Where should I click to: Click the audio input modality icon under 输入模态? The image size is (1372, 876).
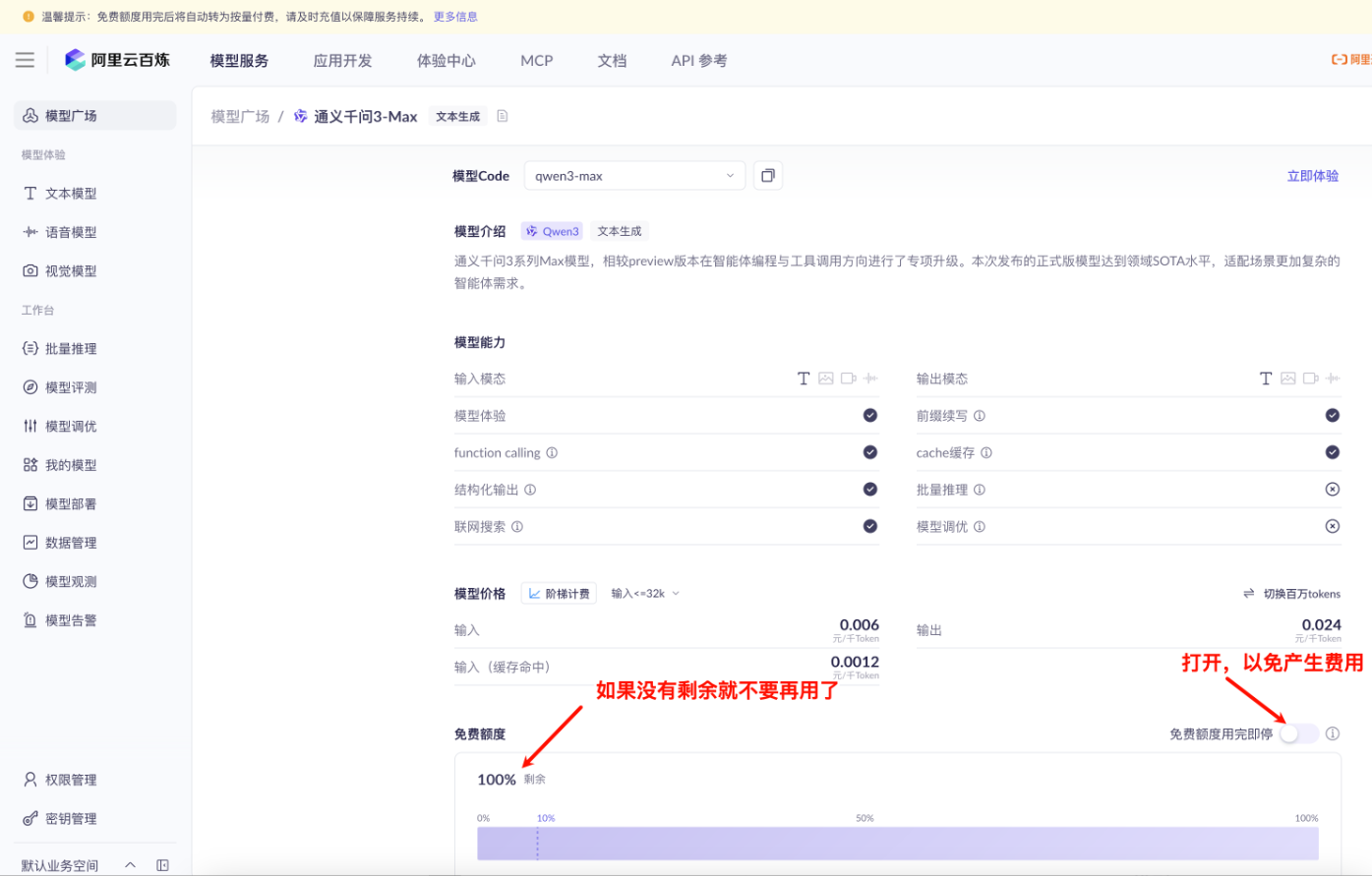[x=871, y=379]
